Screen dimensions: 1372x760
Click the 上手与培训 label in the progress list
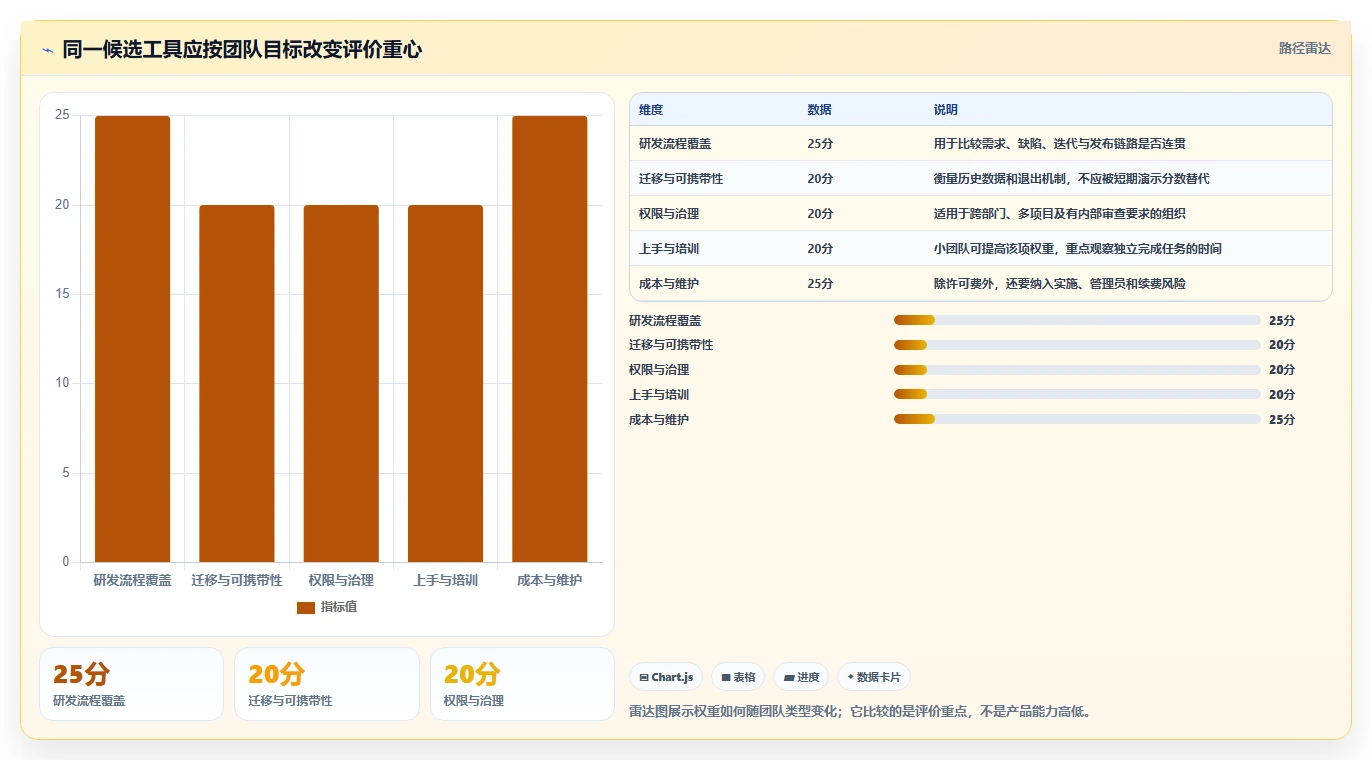pyautogui.click(x=659, y=395)
